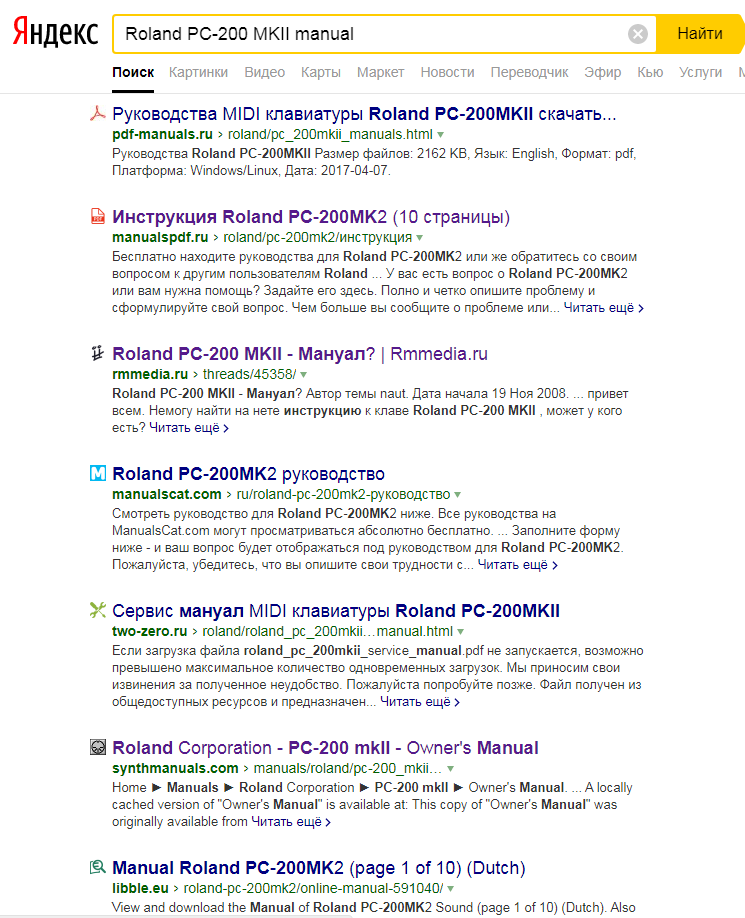Click path 'roland/pc_200mkii_manuals.html'

(330, 134)
